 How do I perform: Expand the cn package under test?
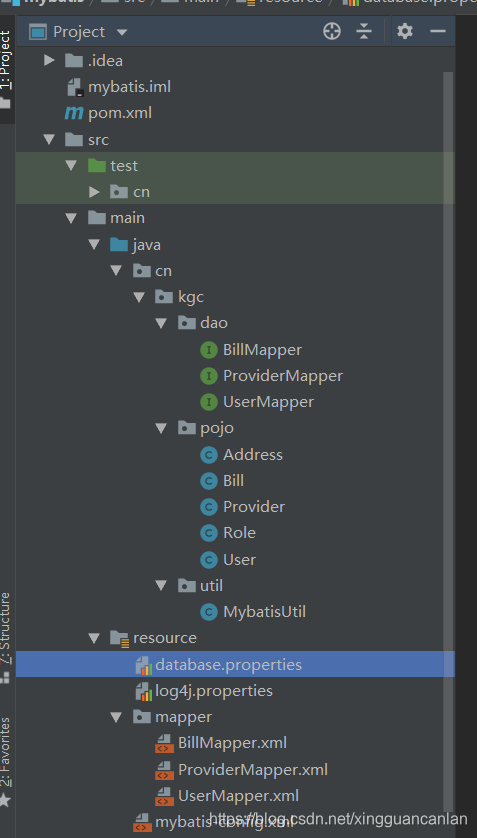click(x=94, y=191)
